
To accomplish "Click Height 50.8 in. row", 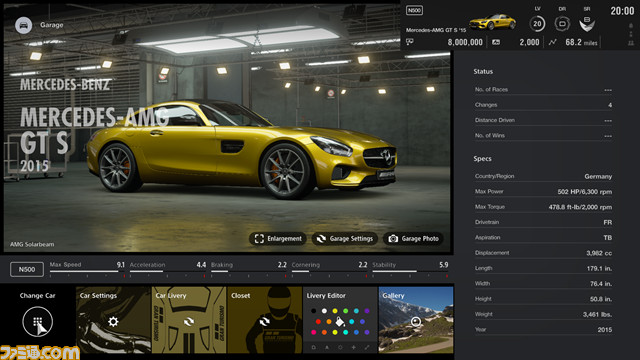I will tap(543, 299).
